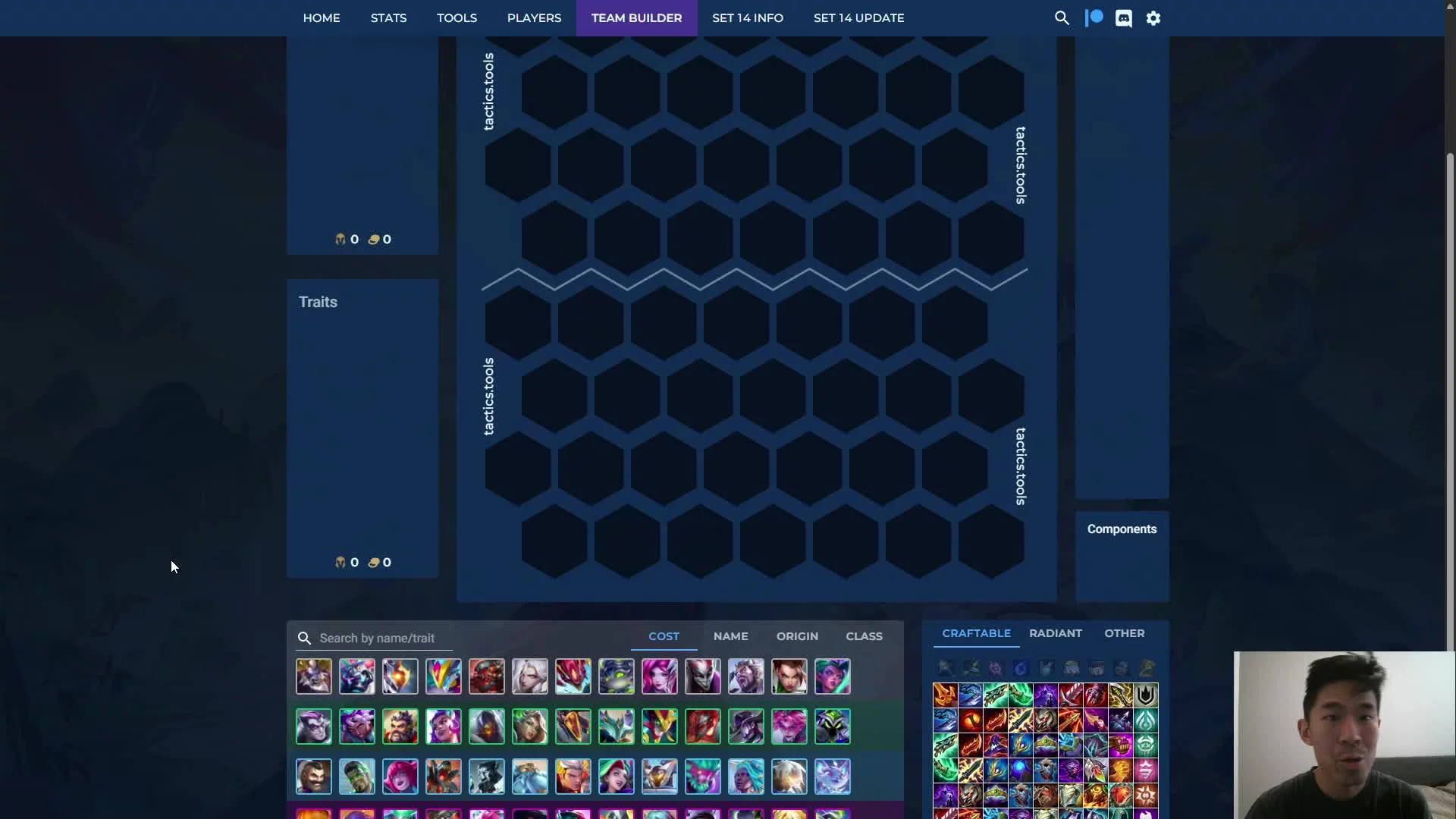The image size is (1456, 819).
Task: Pick Dr. Mundo champion portrait
Action: coord(356,676)
